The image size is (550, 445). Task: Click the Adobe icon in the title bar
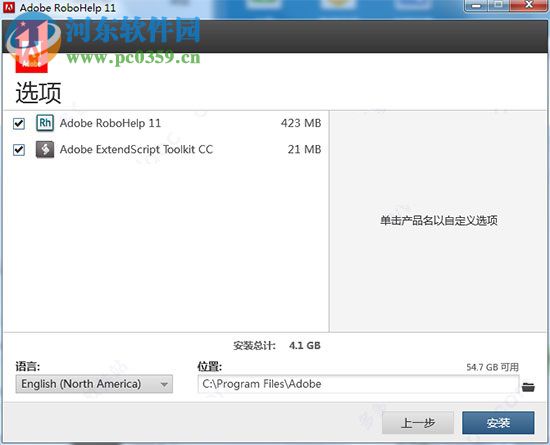(9, 7)
